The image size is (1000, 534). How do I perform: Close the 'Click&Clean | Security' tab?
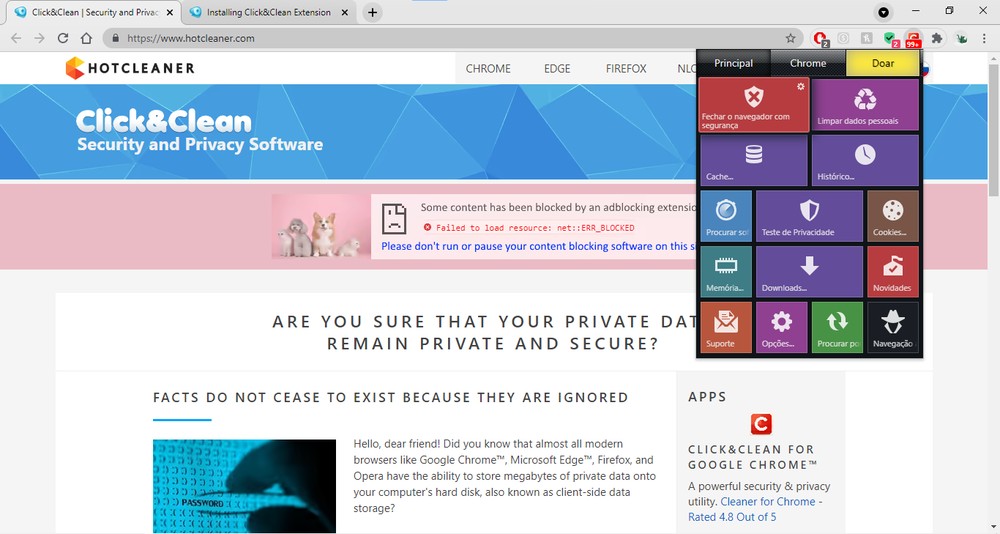(170, 12)
